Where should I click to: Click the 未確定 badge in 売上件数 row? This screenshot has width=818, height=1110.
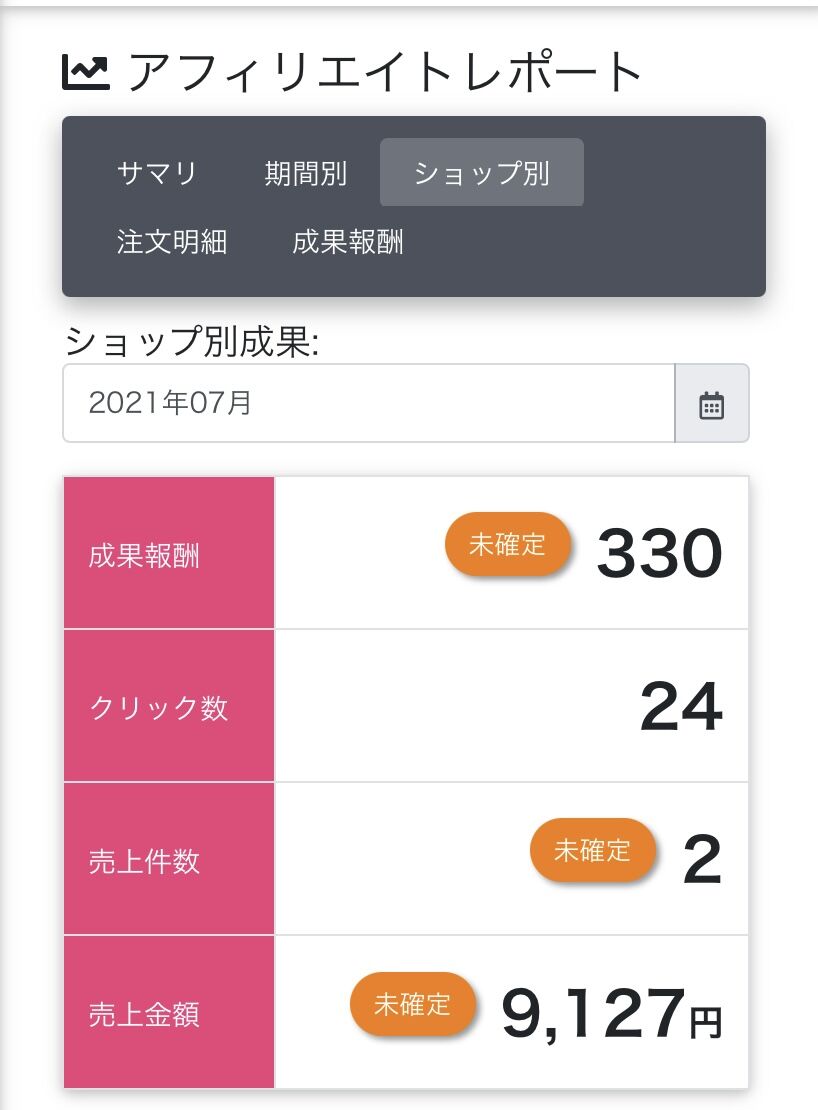[593, 851]
